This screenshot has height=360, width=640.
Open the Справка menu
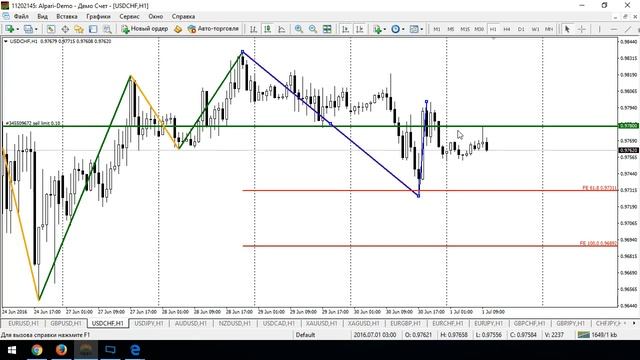(183, 17)
